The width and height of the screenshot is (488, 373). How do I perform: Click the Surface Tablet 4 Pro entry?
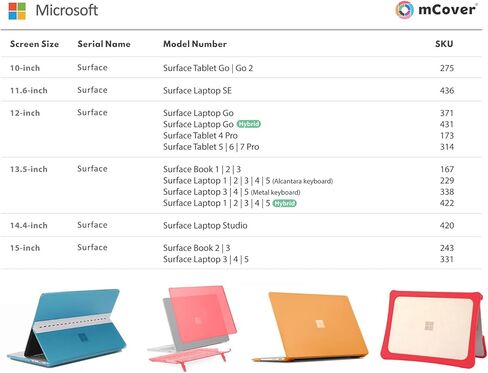(x=200, y=135)
